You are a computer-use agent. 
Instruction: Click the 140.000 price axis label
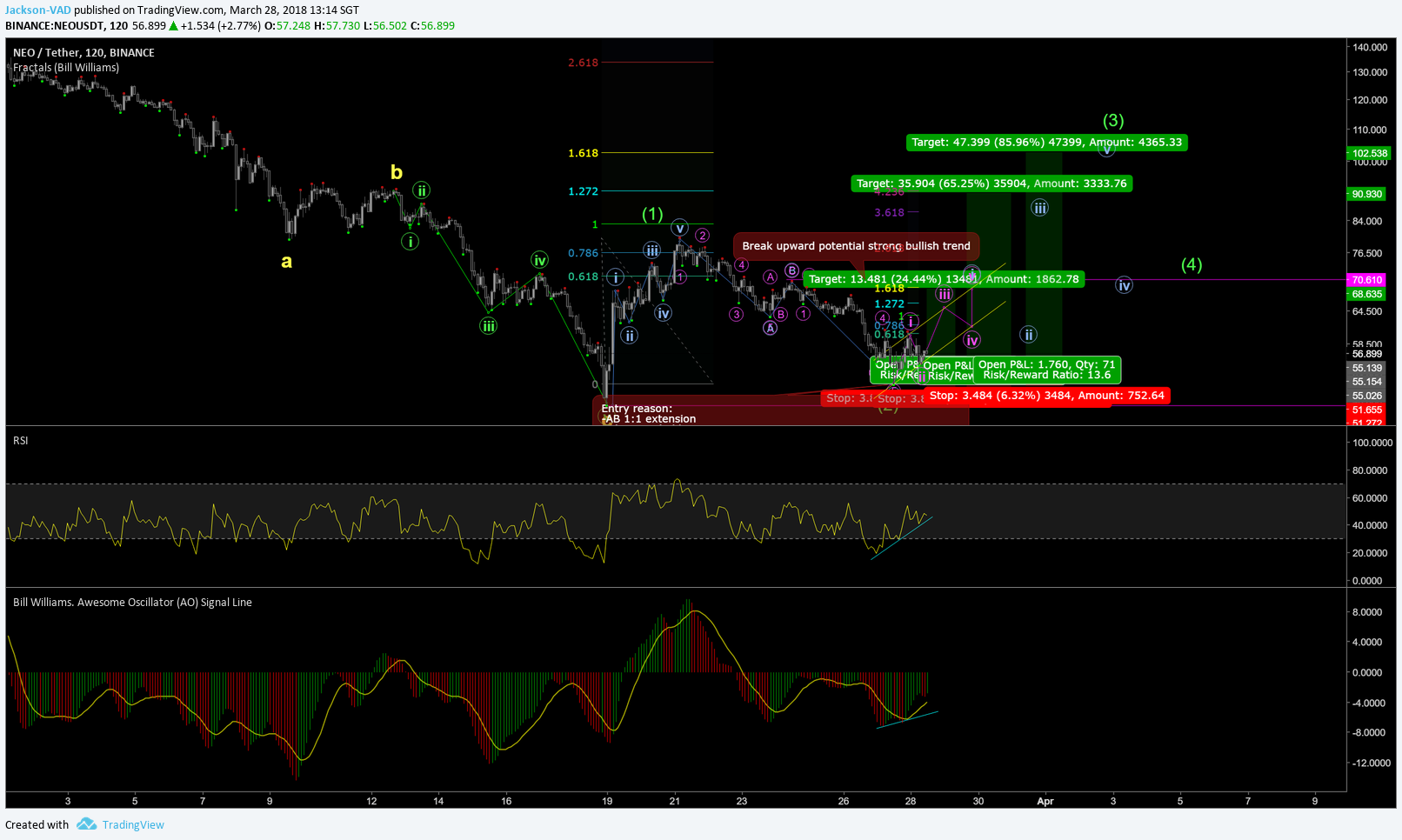(1370, 47)
